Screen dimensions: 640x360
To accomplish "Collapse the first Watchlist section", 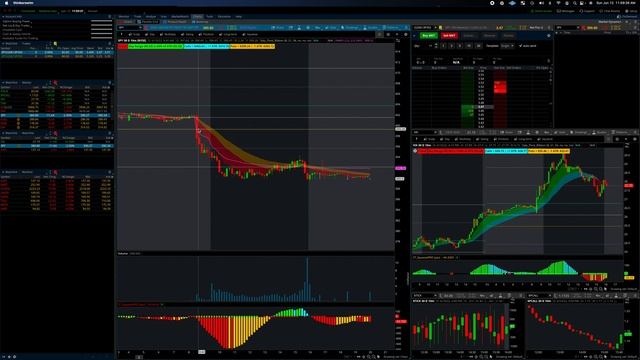I will 3,44.
